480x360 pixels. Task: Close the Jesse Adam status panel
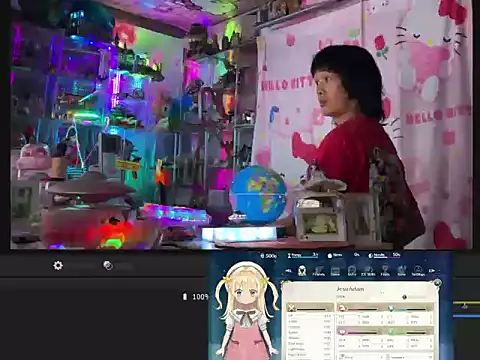point(437,283)
